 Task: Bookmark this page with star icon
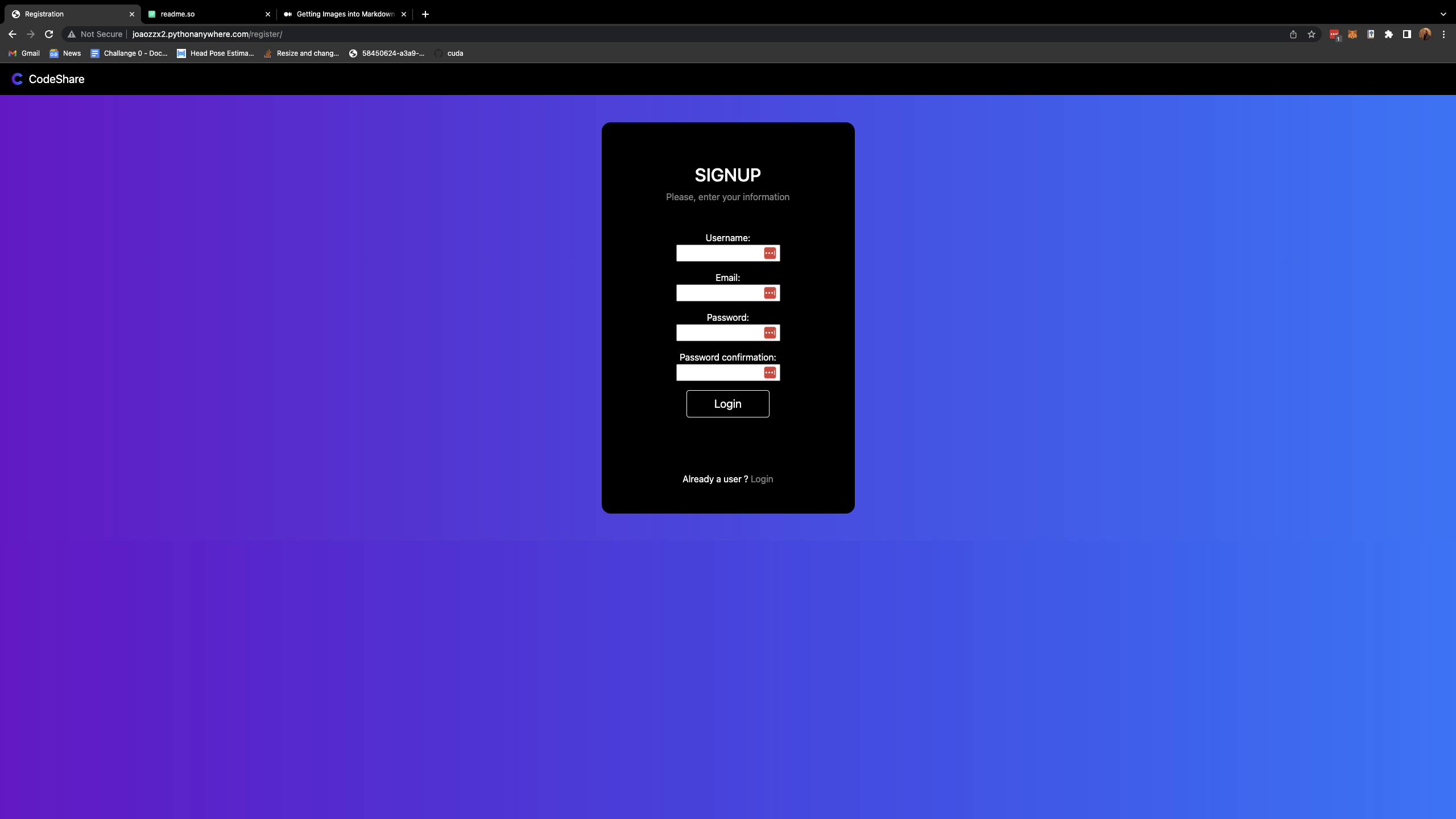tap(1312, 34)
